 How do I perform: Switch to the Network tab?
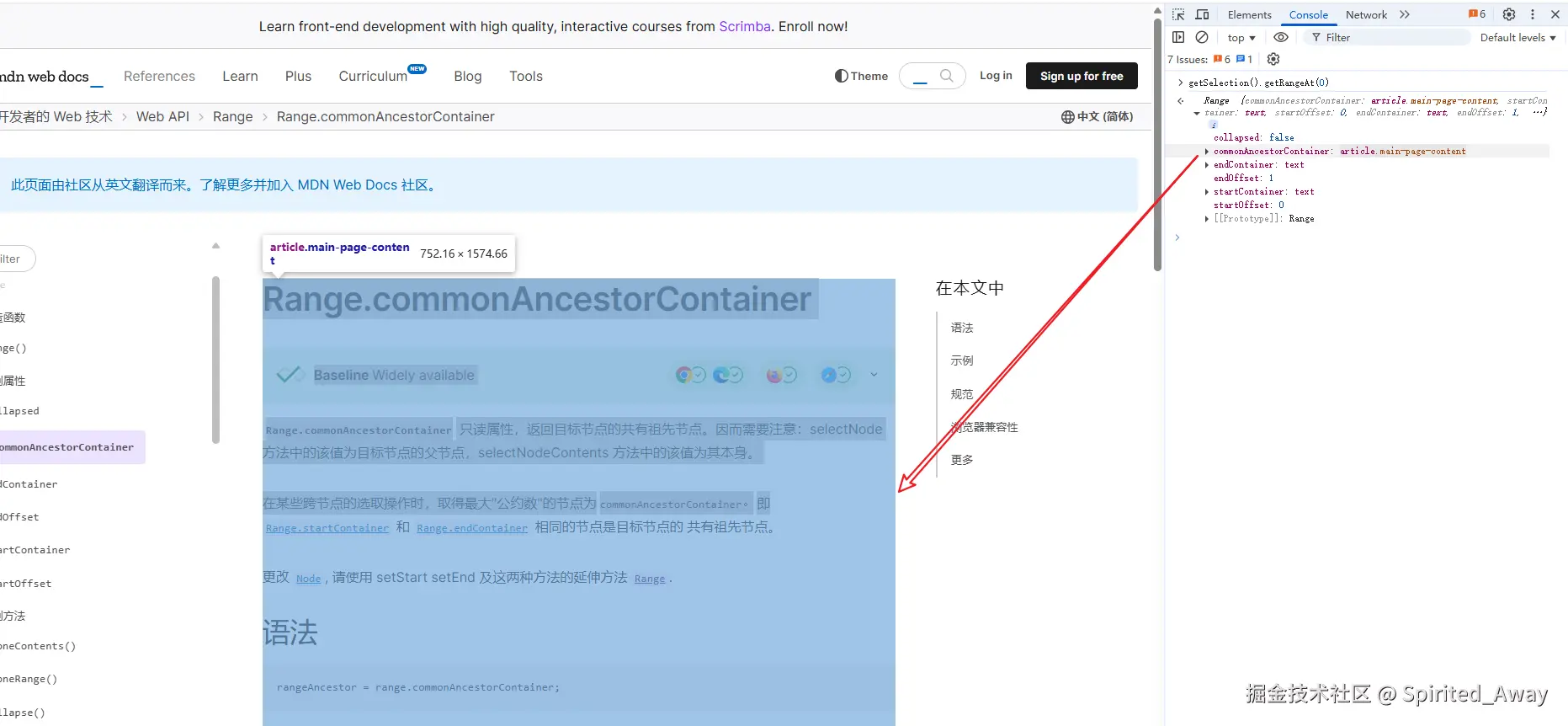pos(1366,14)
